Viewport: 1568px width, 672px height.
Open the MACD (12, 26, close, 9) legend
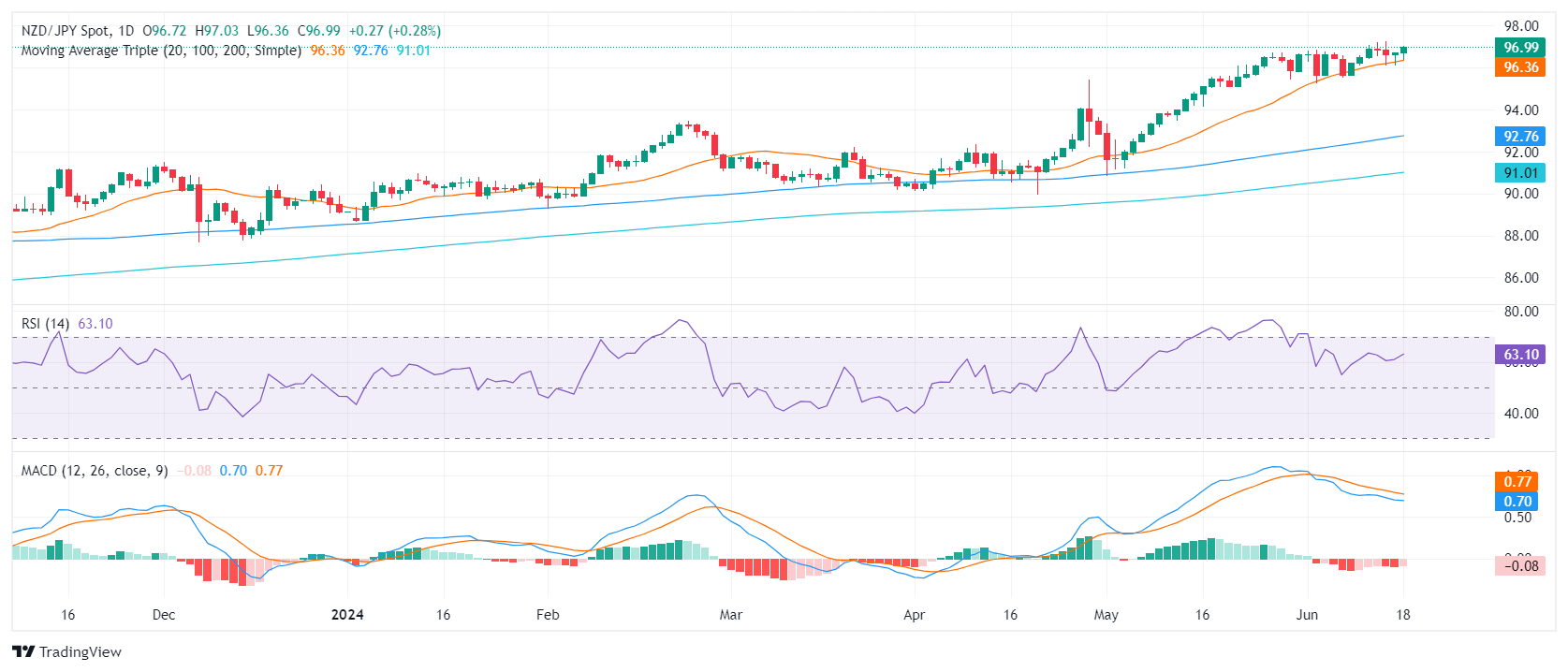tap(95, 471)
